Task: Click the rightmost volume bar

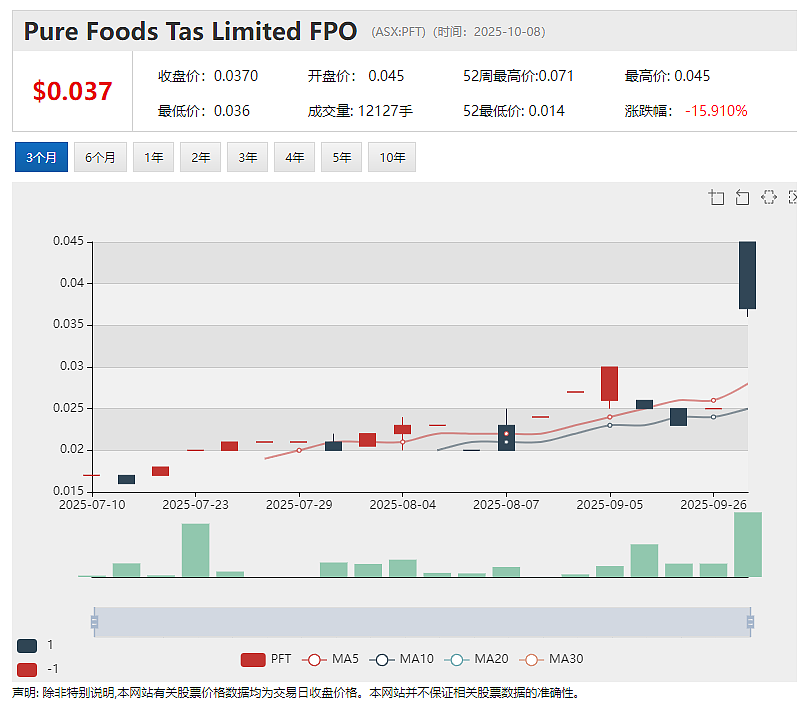Action: coord(747,544)
